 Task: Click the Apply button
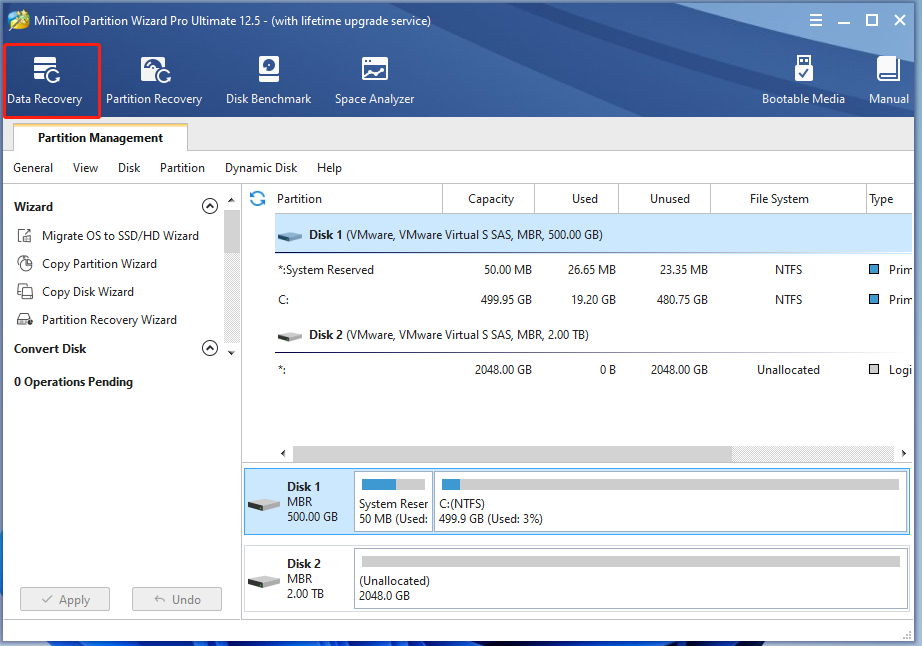click(x=65, y=600)
